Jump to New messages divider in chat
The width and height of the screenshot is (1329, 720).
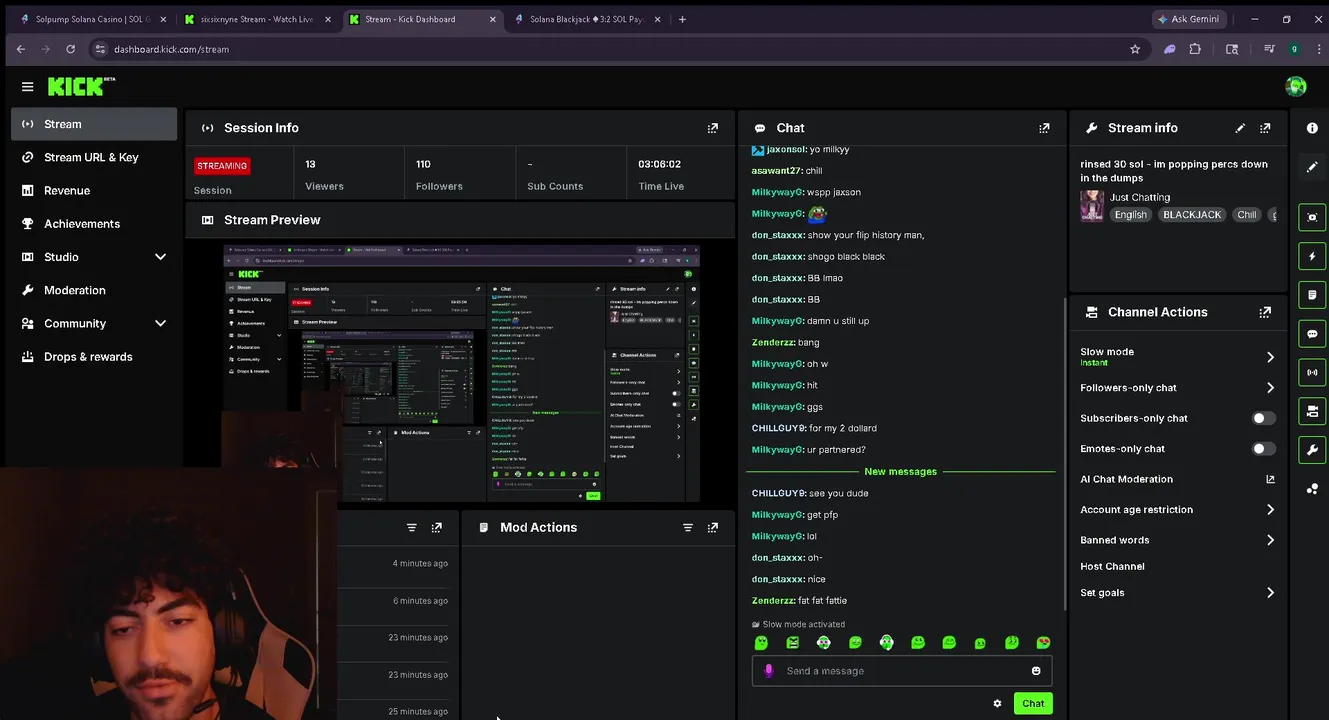pos(900,472)
